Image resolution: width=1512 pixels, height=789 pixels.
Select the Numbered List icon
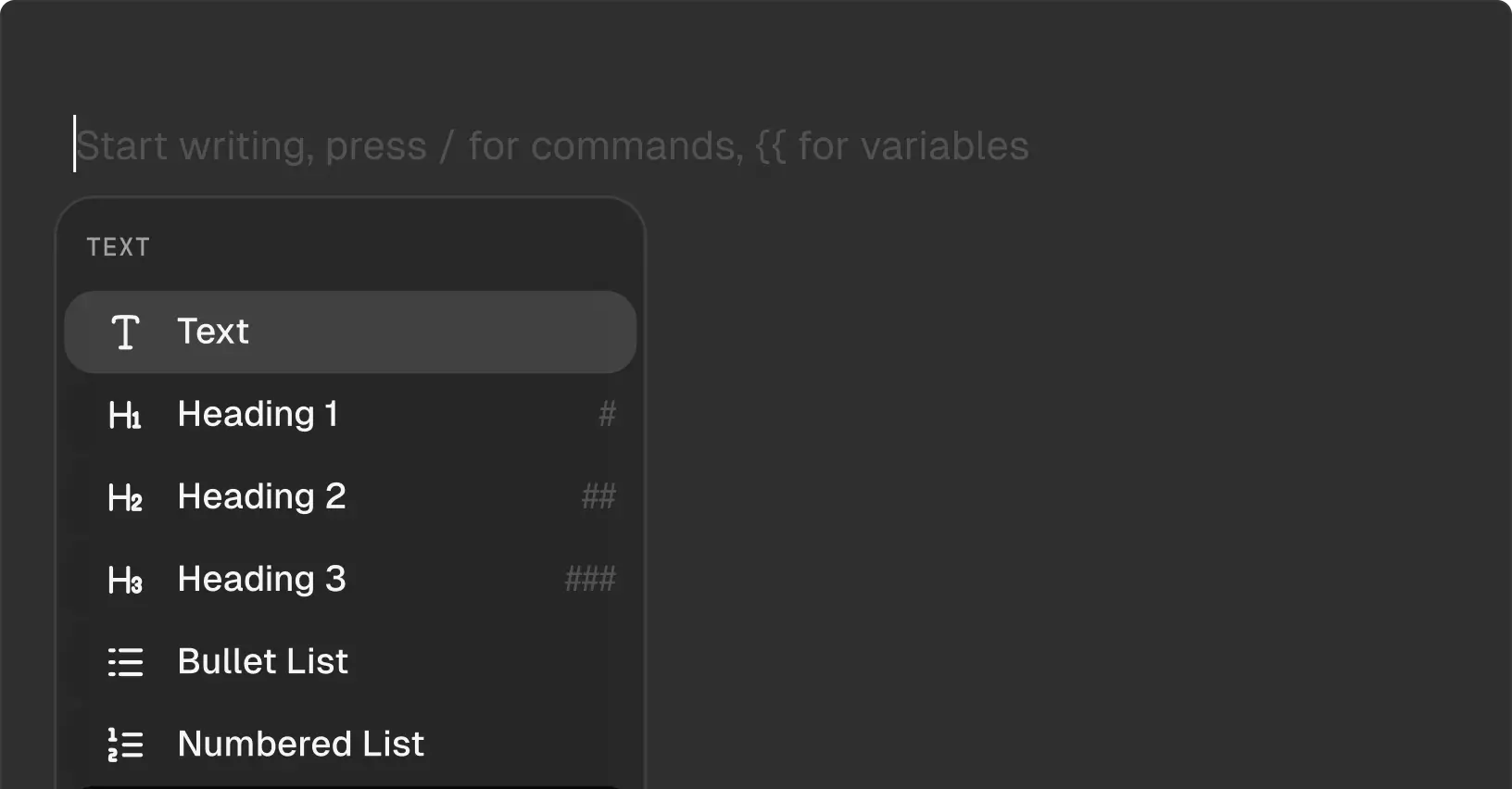point(125,744)
